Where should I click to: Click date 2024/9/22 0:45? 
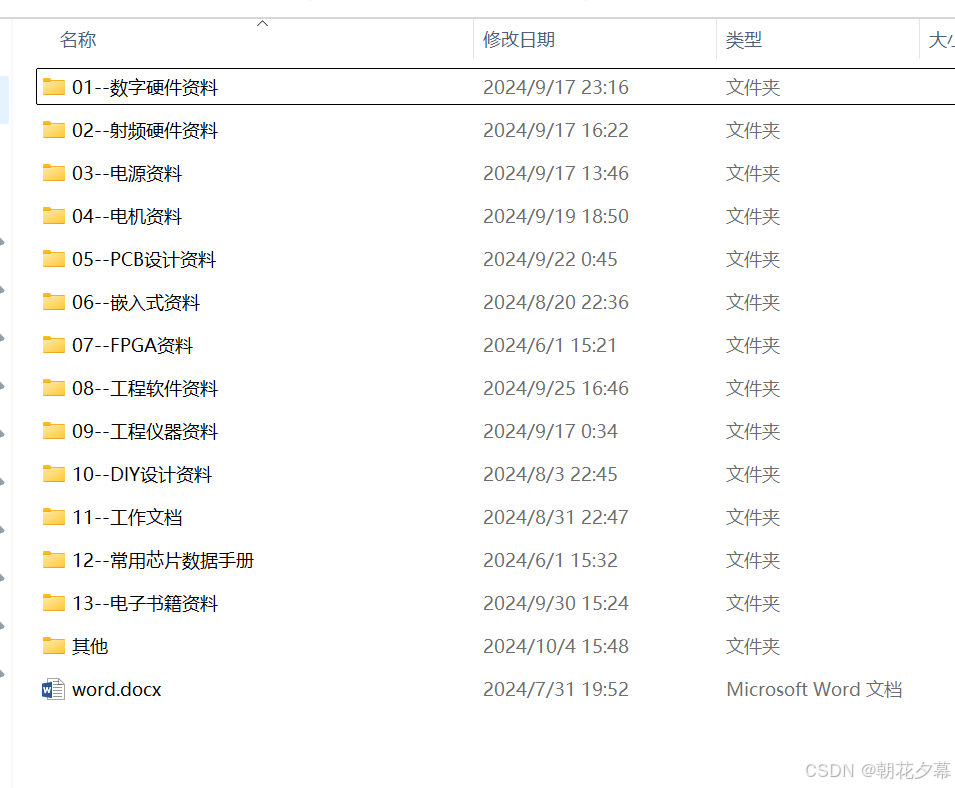[x=550, y=259]
